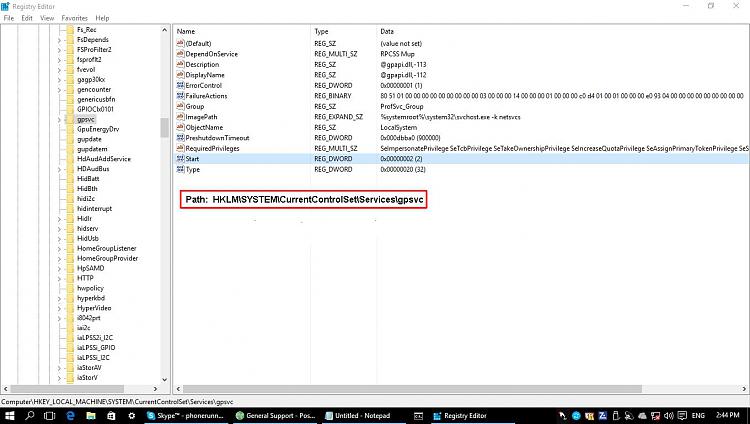Open Settings gear on the taskbar
This screenshot has height=424, width=750.
tap(132, 415)
